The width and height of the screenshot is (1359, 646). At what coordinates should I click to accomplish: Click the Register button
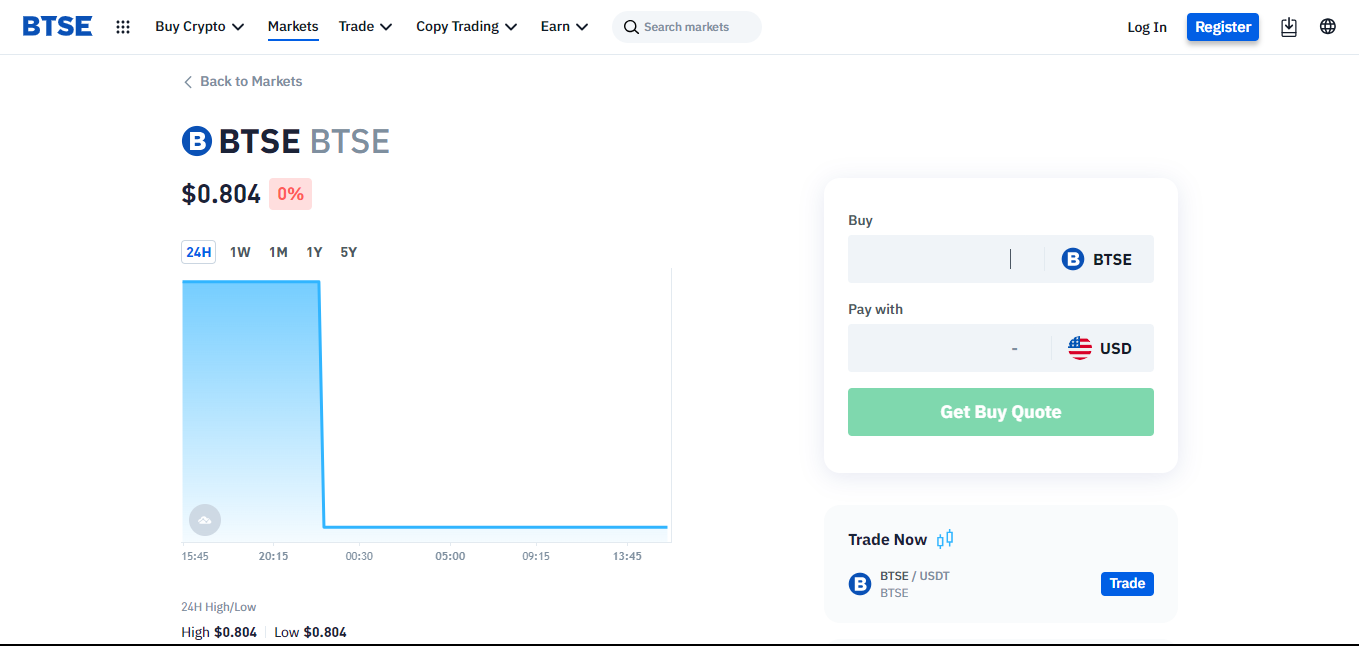(x=1223, y=27)
